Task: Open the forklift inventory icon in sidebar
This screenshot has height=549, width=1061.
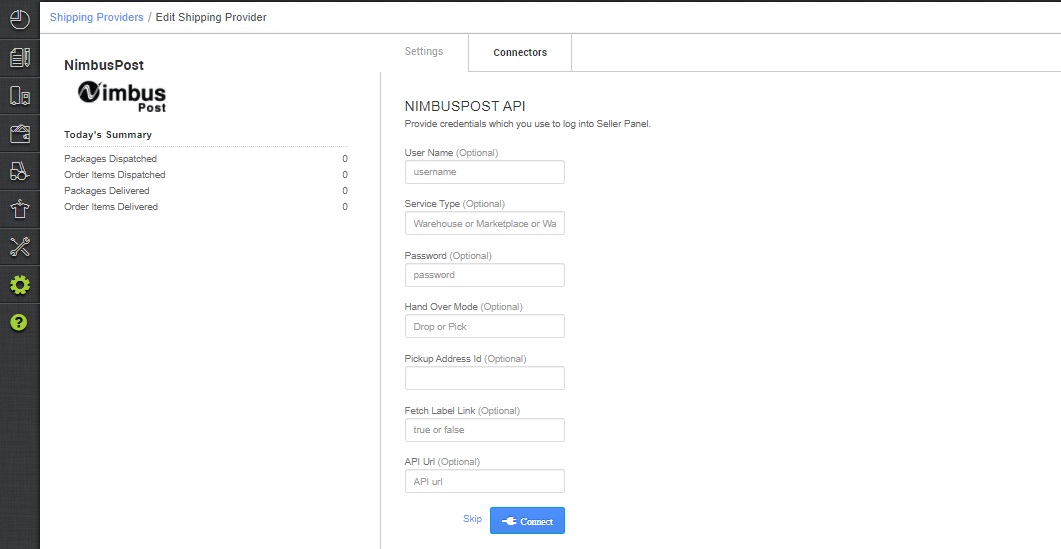Action: tap(20, 171)
